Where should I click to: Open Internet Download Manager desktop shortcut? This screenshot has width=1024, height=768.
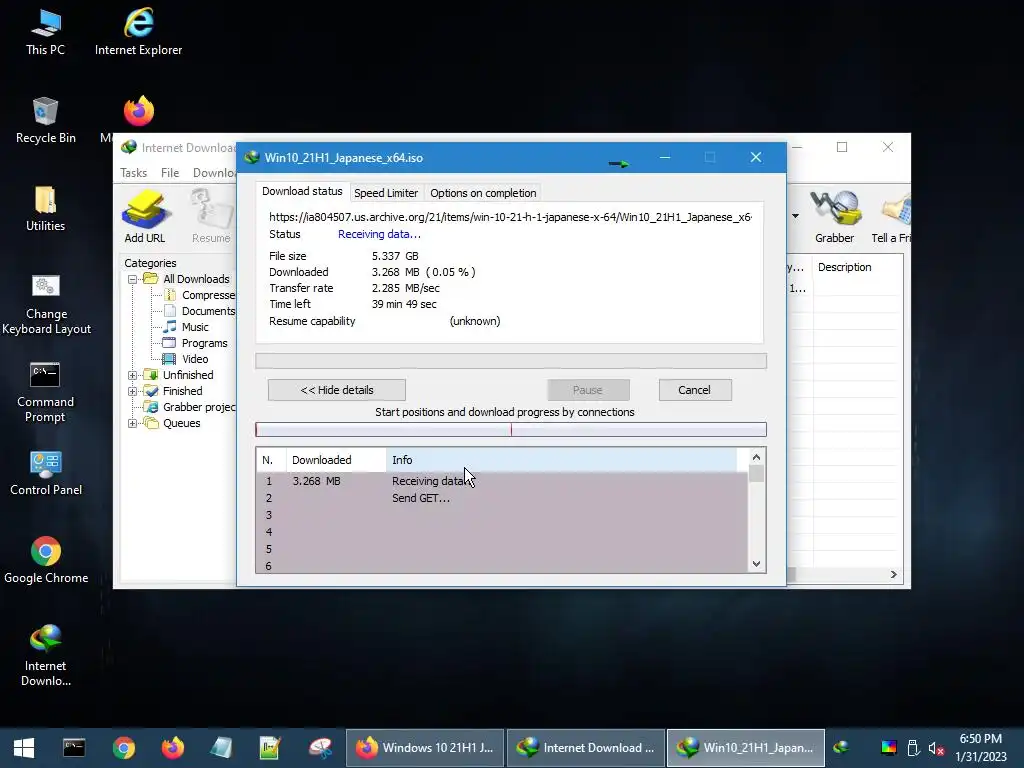tap(46, 656)
